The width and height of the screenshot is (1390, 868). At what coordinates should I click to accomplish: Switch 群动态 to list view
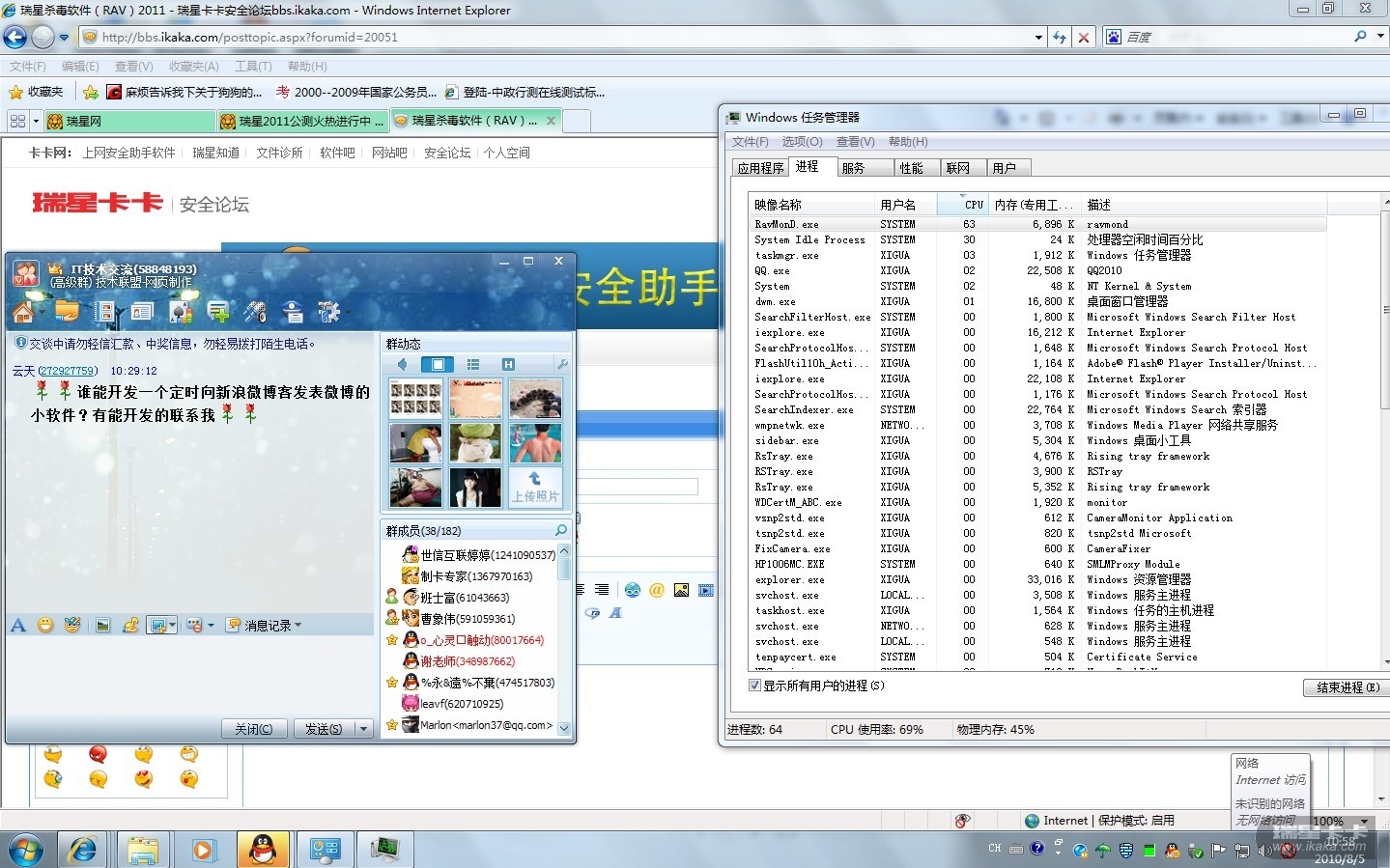coord(472,364)
